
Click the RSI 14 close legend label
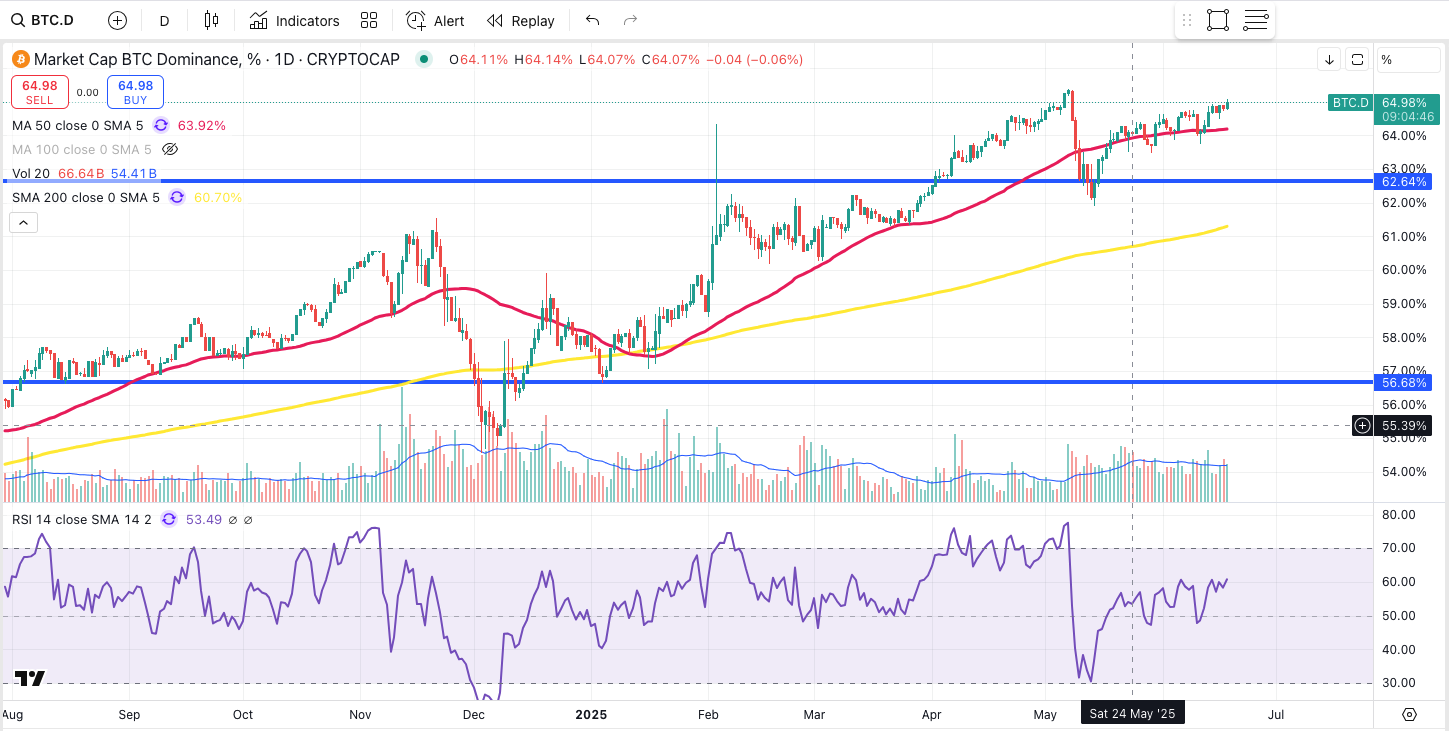pyautogui.click(x=82, y=519)
